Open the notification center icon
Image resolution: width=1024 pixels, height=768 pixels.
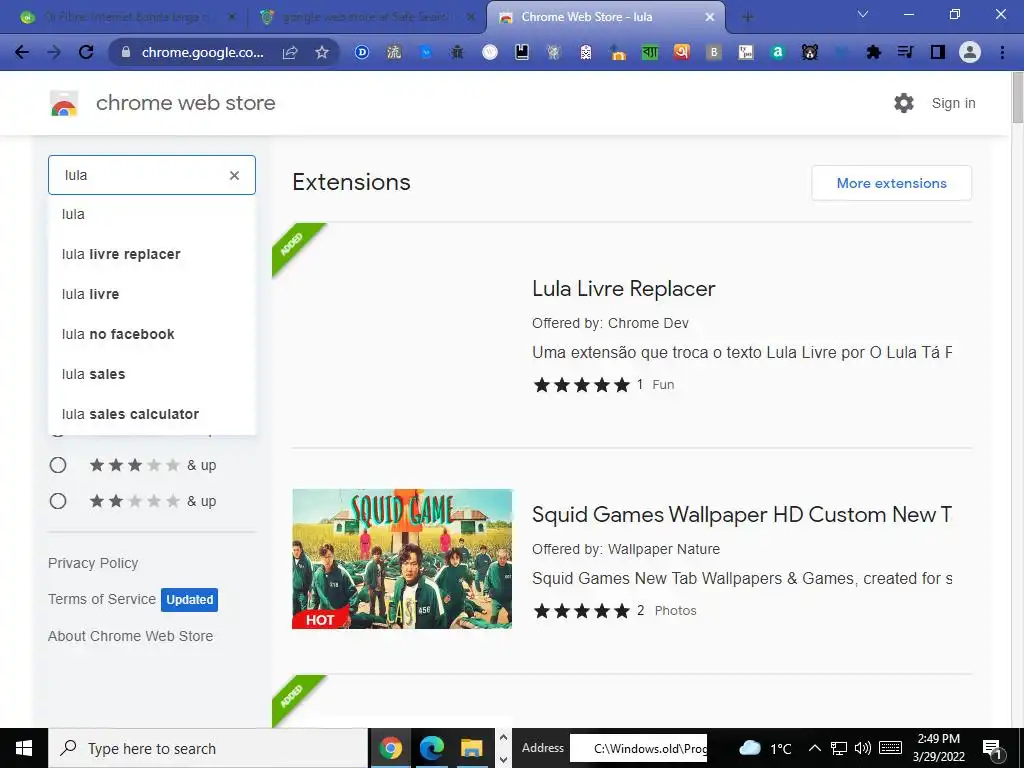[x=993, y=748]
